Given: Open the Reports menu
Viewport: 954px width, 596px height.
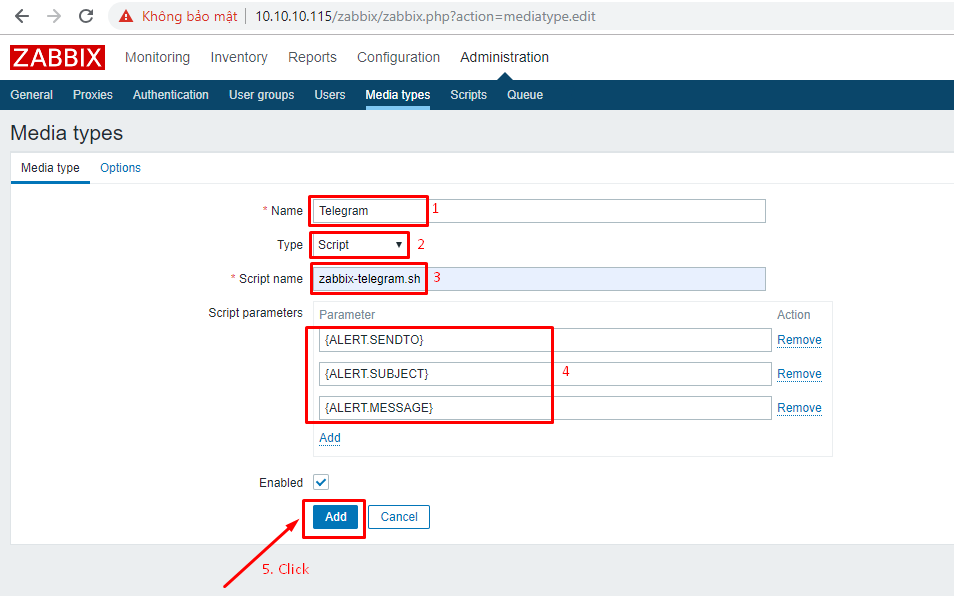Looking at the screenshot, I should (x=312, y=57).
